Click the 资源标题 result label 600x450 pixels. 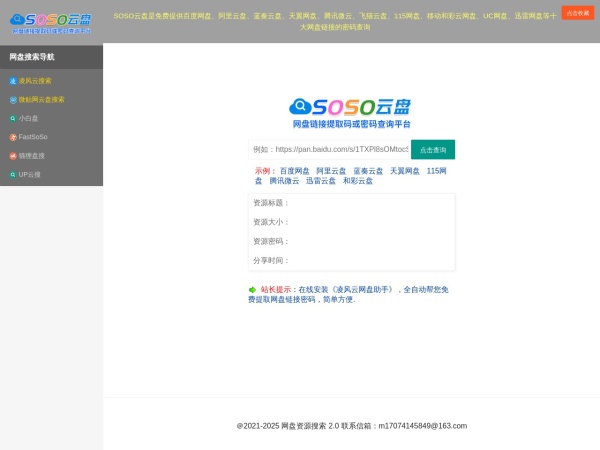coord(271,203)
